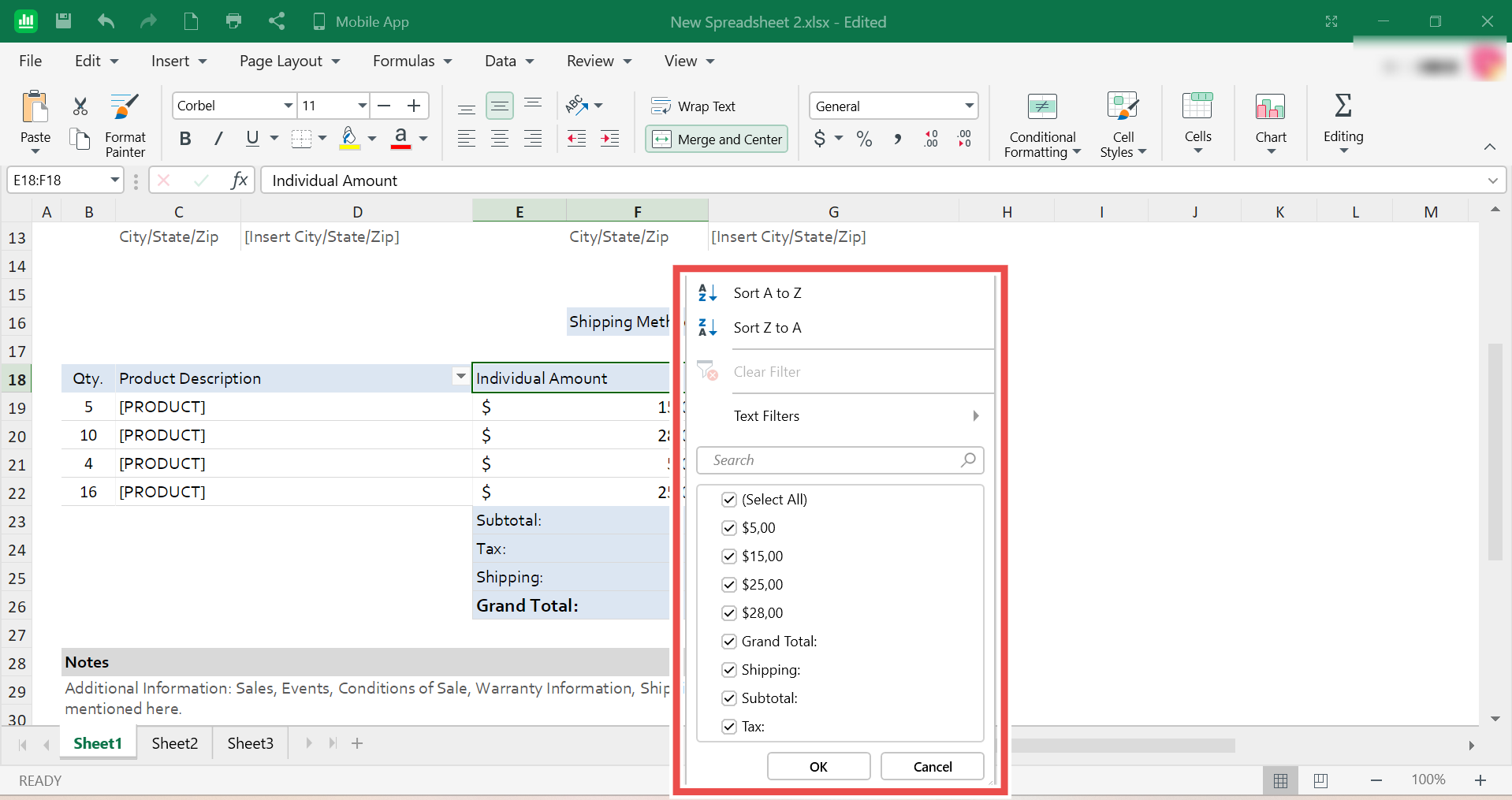Click the Wrap Text button
The width and height of the screenshot is (1512, 800).
[694, 106]
